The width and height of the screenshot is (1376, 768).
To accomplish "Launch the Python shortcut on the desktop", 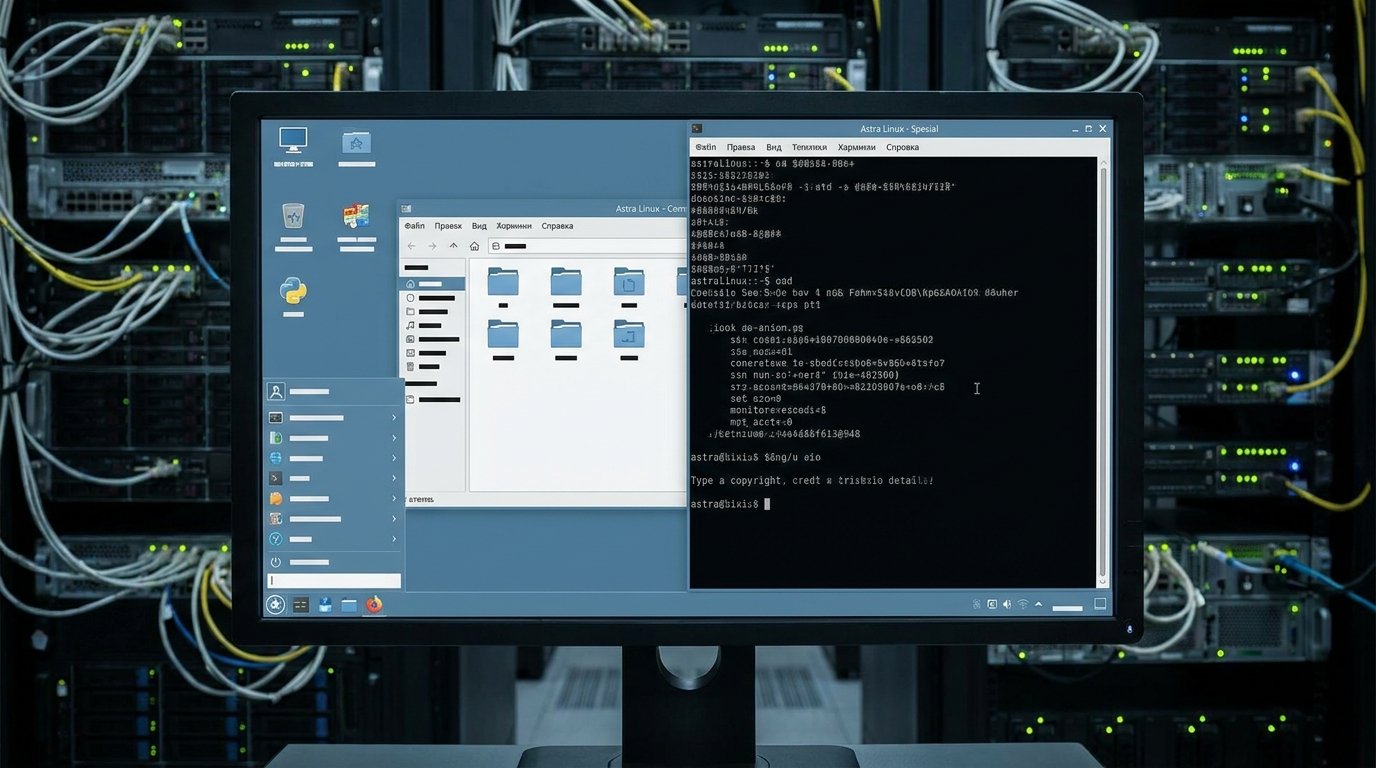I will 293,291.
